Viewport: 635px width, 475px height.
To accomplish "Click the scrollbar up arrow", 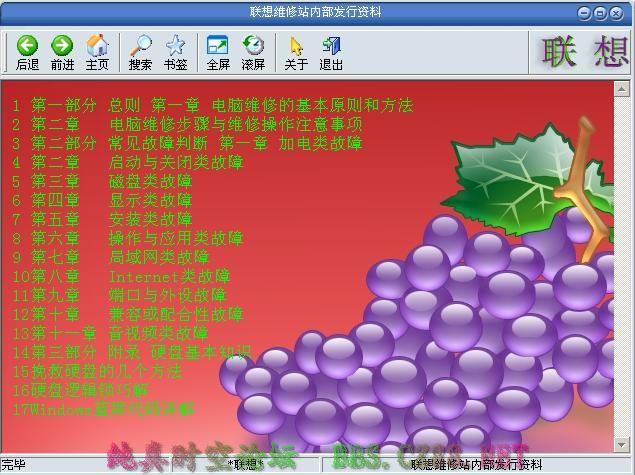I will 621,89.
